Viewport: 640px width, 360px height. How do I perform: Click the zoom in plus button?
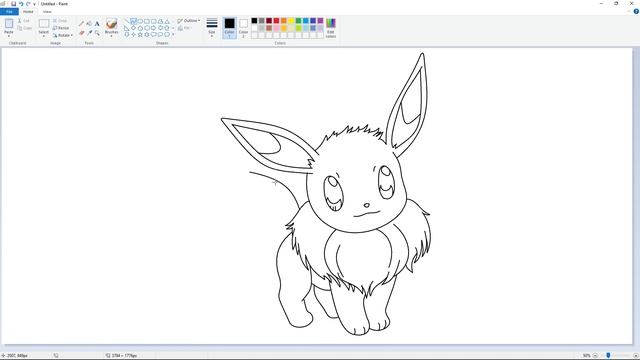pos(636,356)
